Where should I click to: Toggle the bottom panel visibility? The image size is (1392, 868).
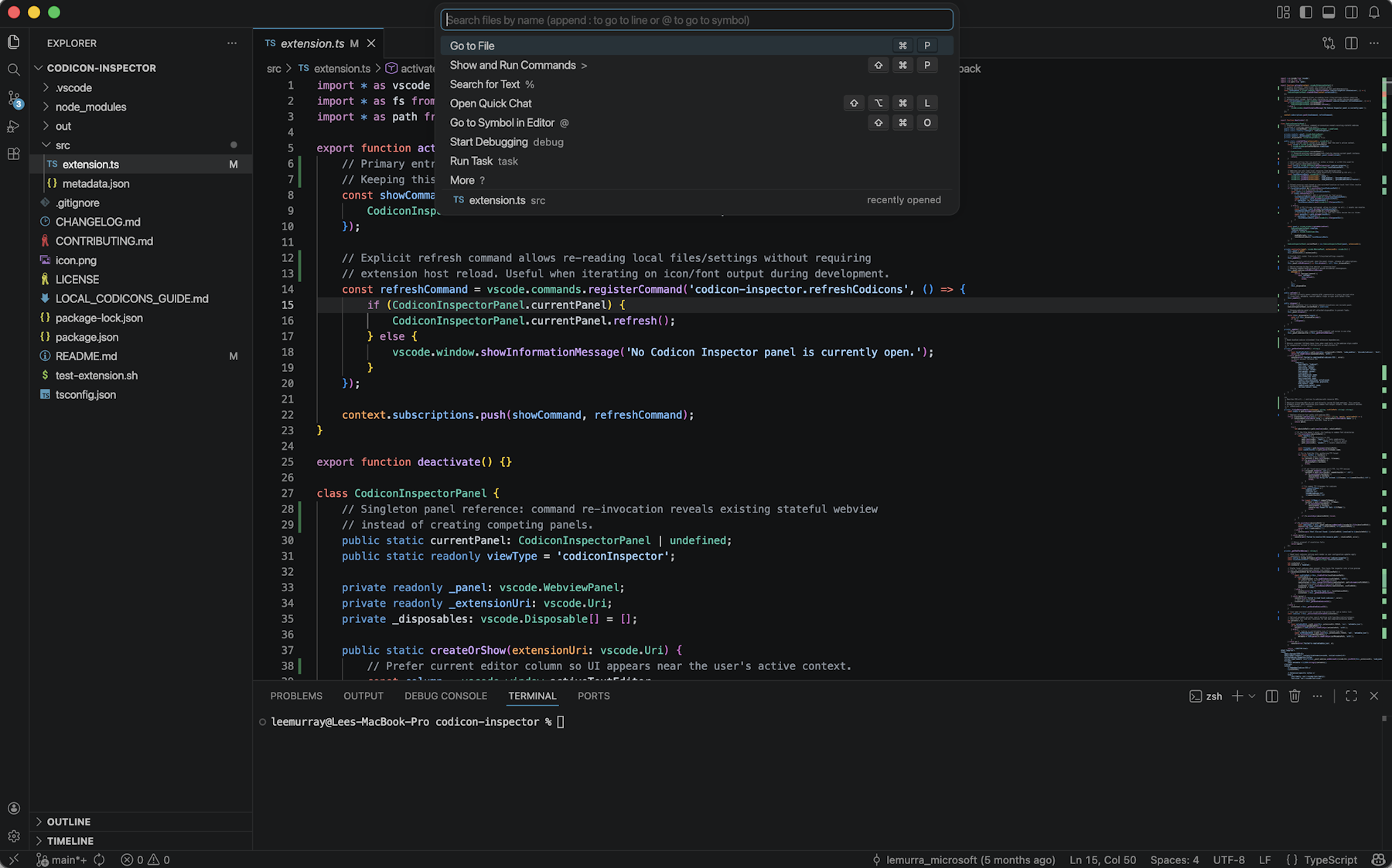tap(1329, 12)
